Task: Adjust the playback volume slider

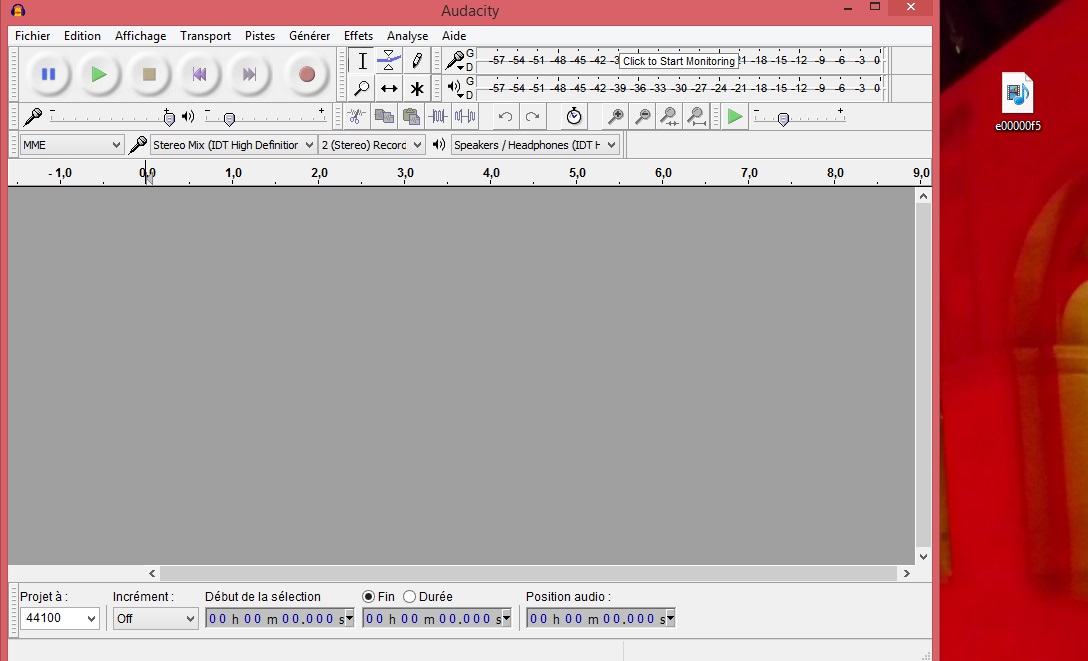Action: [229, 119]
